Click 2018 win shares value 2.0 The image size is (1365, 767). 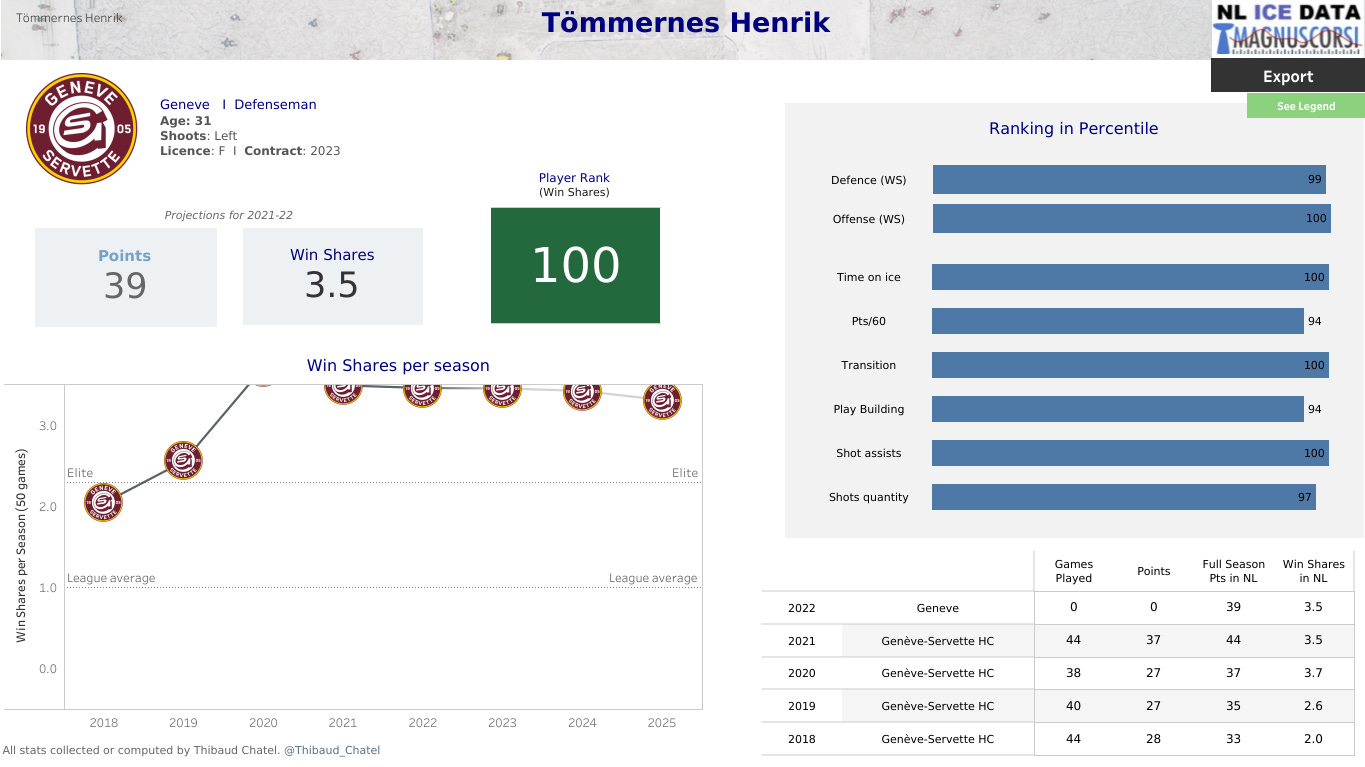tap(1313, 739)
